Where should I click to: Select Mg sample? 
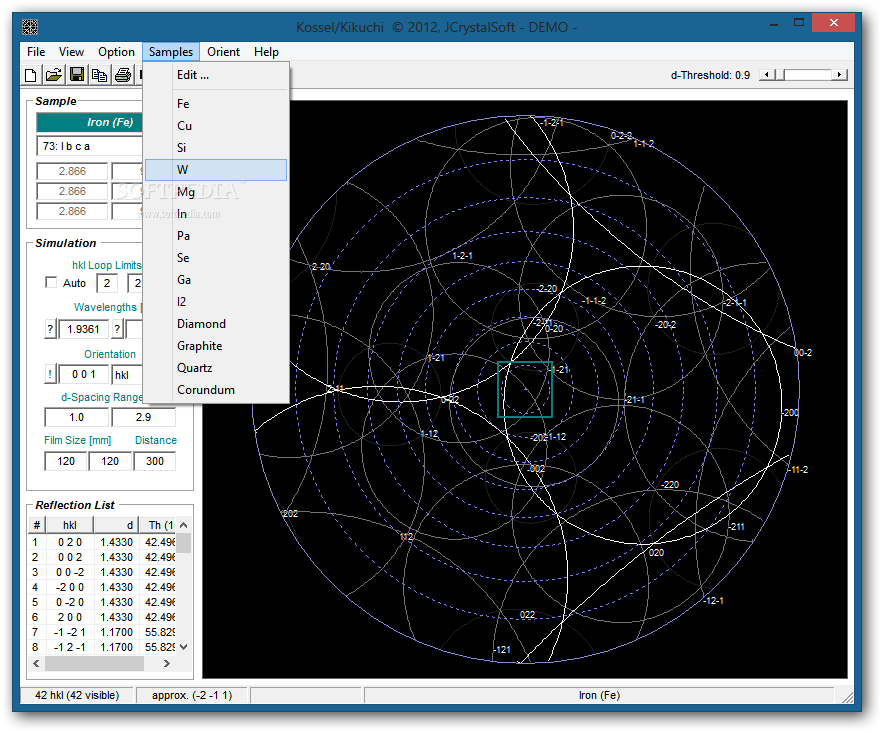[217, 192]
